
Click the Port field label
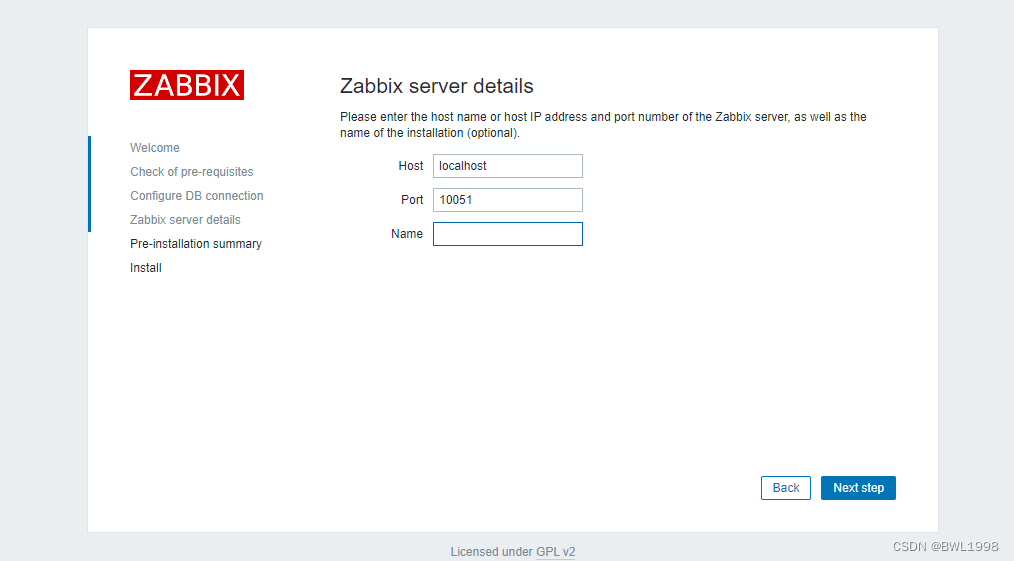click(412, 200)
